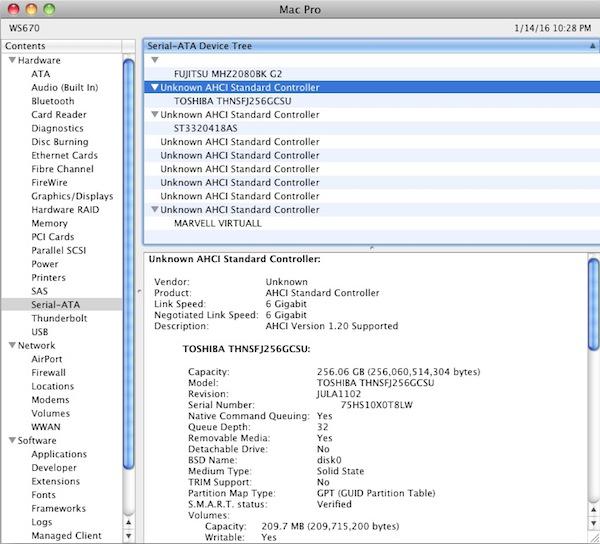Collapse the selected AHCI controller above TOSHIBA
This screenshot has height=544, width=600.
coord(155,87)
